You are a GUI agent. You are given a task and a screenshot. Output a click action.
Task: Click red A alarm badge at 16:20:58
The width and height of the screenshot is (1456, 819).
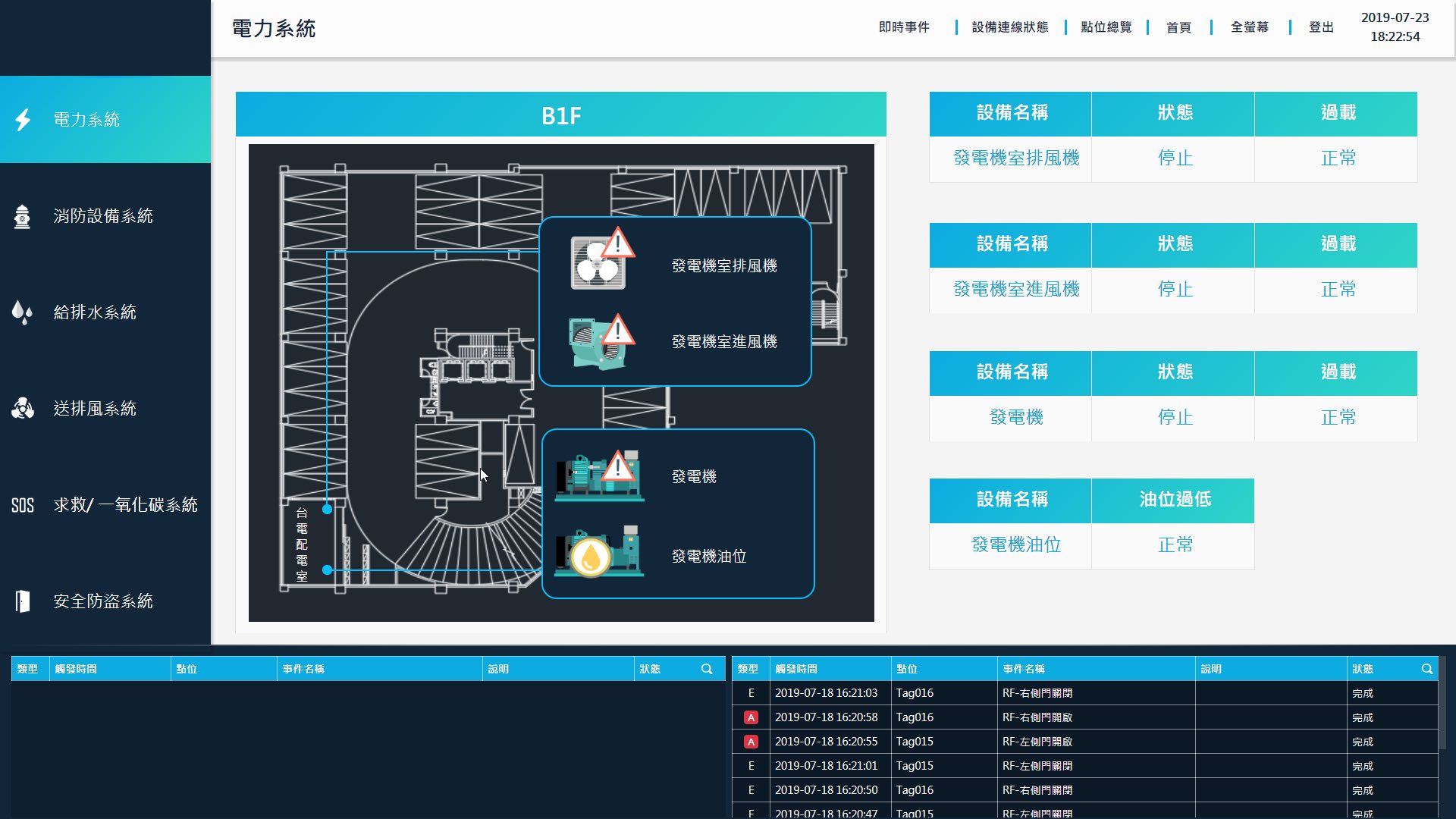pos(751,717)
